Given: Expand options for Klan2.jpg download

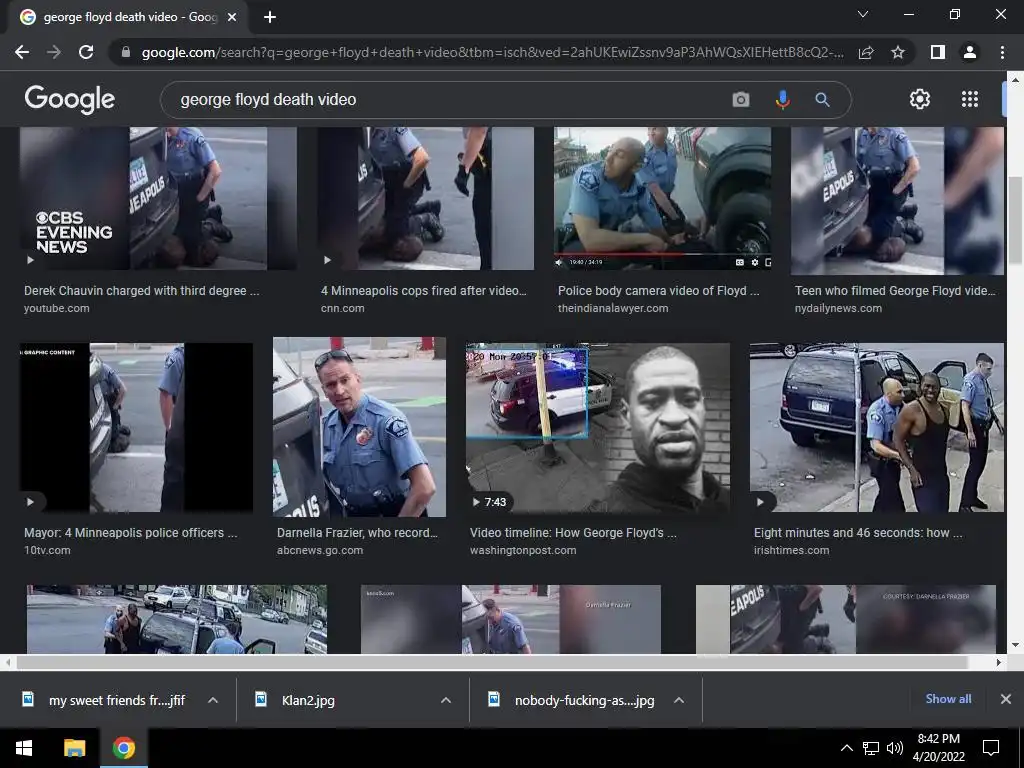Looking at the screenshot, I should click(446, 700).
